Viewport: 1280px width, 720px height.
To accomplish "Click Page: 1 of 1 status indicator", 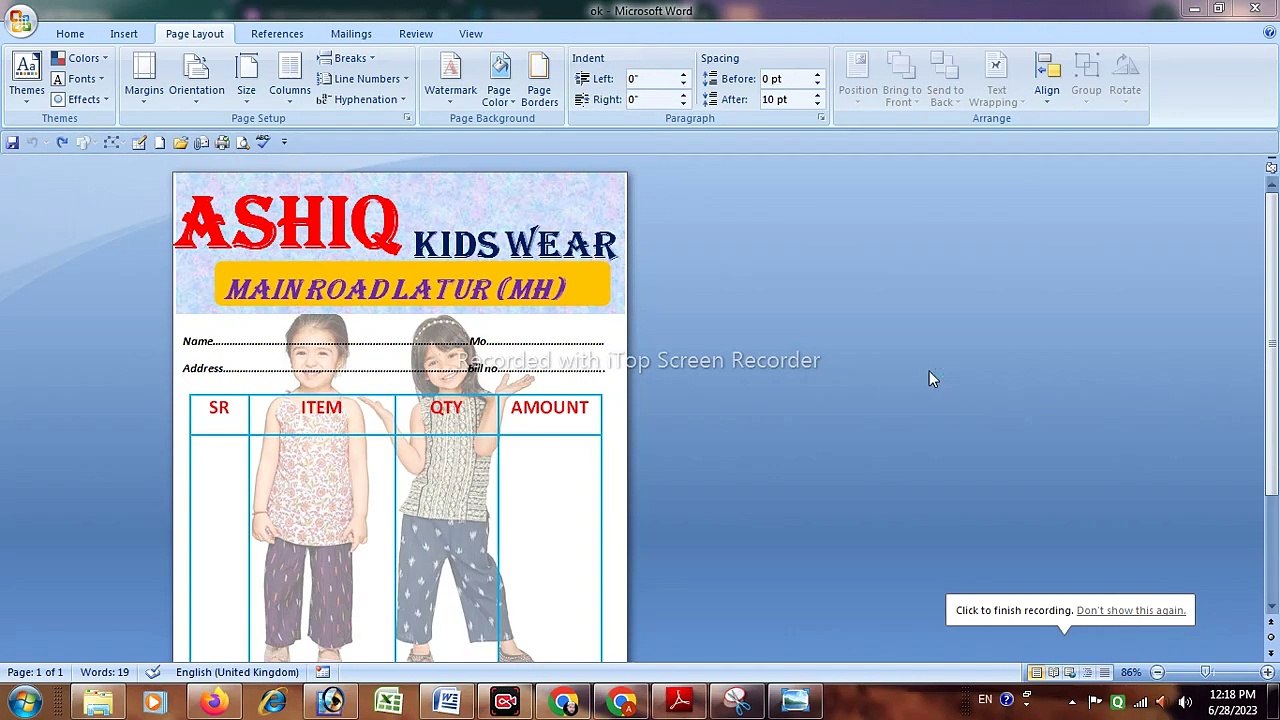I will click(x=35, y=672).
